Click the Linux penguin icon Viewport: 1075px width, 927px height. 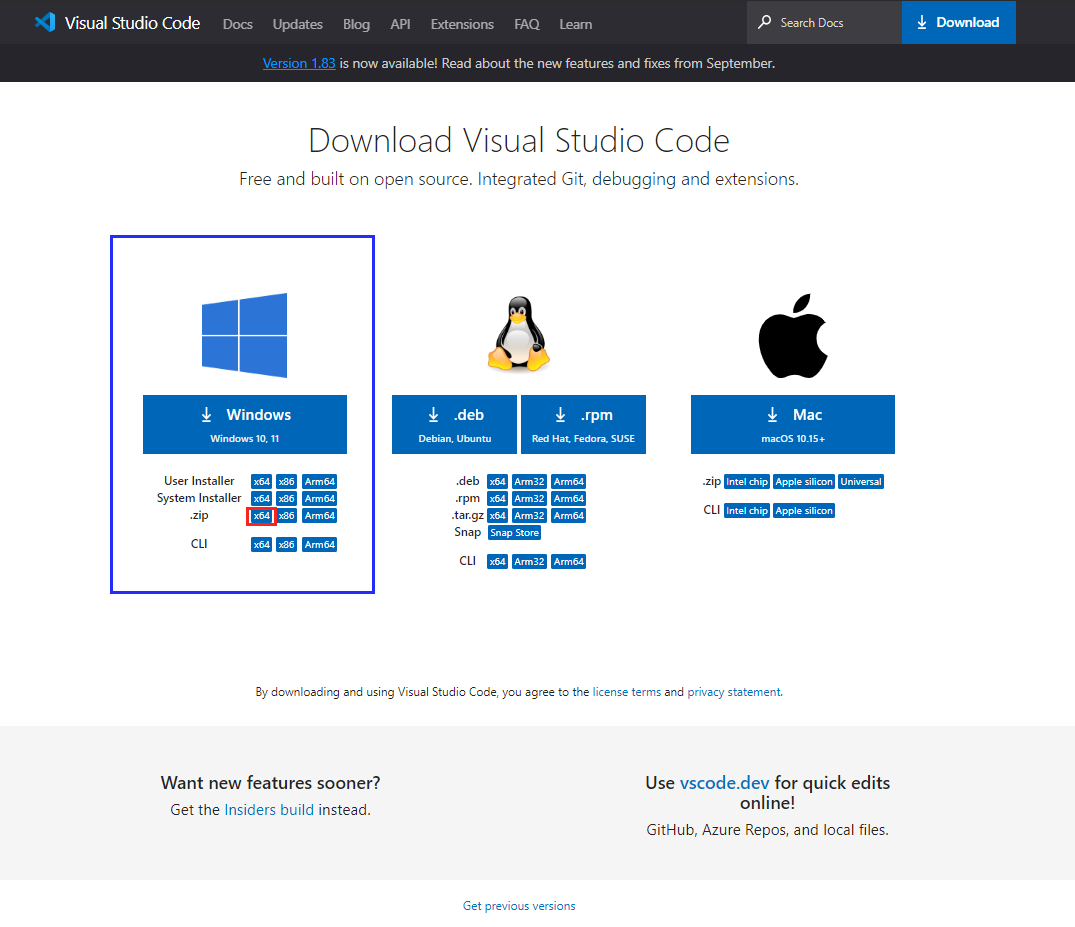[519, 334]
